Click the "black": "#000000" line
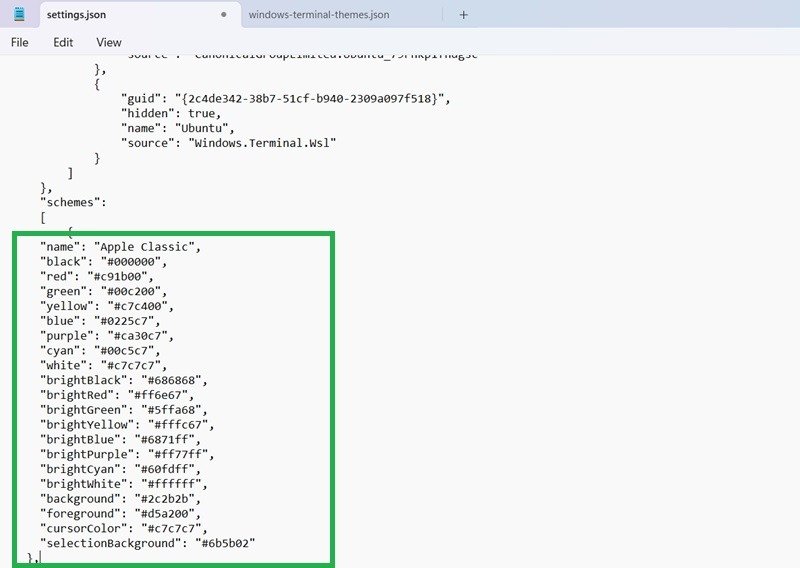Screen dimensions: 800x568 coord(104,262)
